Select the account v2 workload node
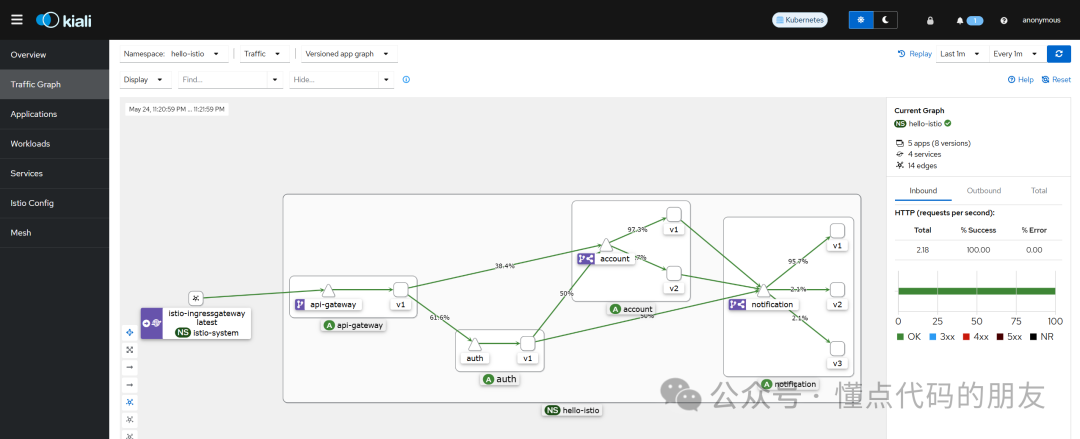This screenshot has height=439, width=1080. 674,274
